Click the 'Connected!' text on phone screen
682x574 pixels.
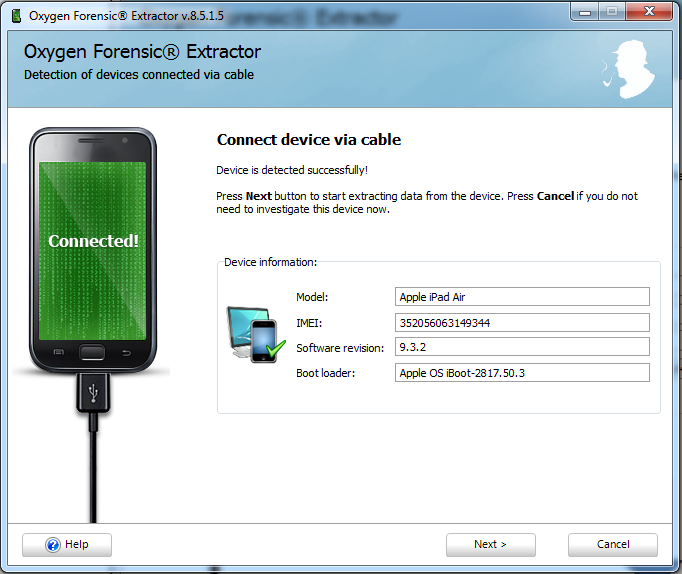(x=94, y=241)
